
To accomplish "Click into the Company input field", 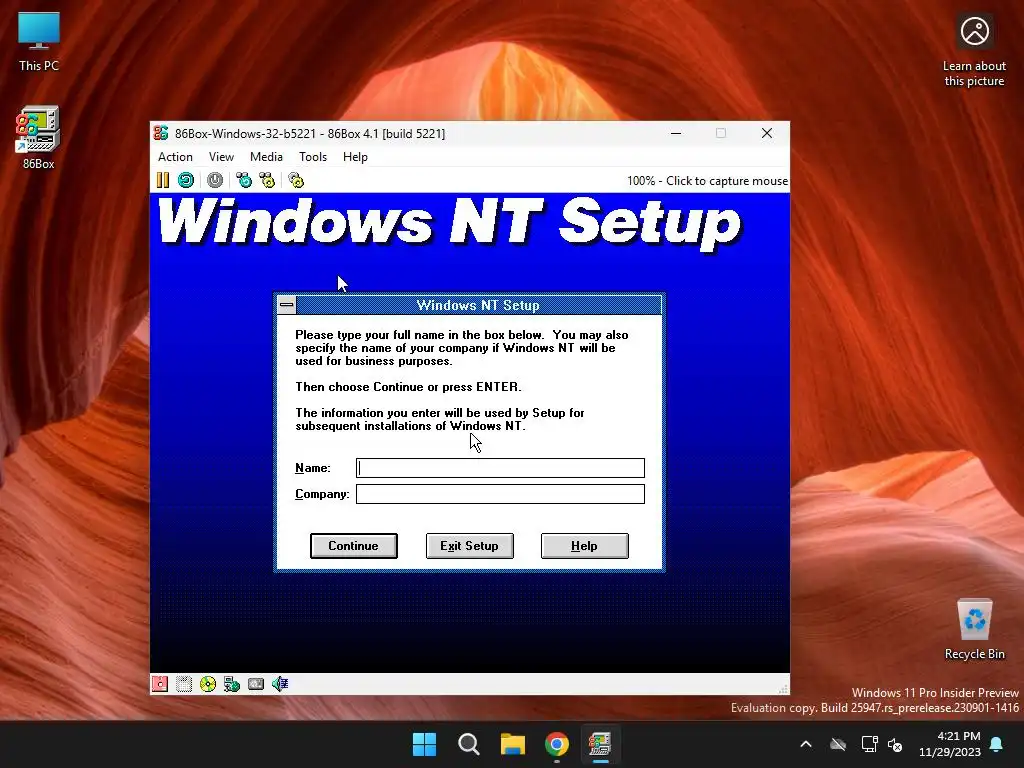I will [500, 494].
